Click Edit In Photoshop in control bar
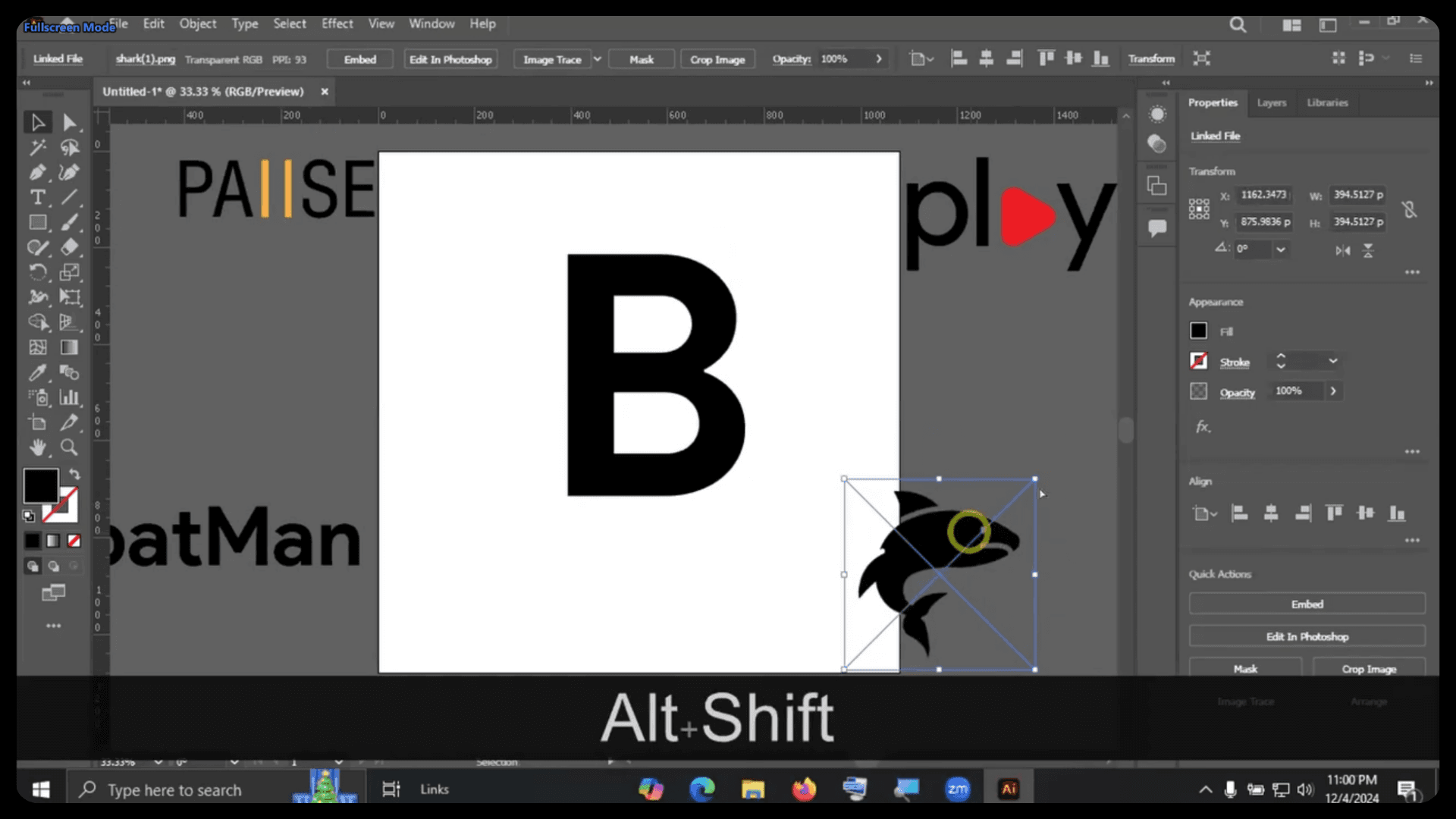 (x=450, y=59)
